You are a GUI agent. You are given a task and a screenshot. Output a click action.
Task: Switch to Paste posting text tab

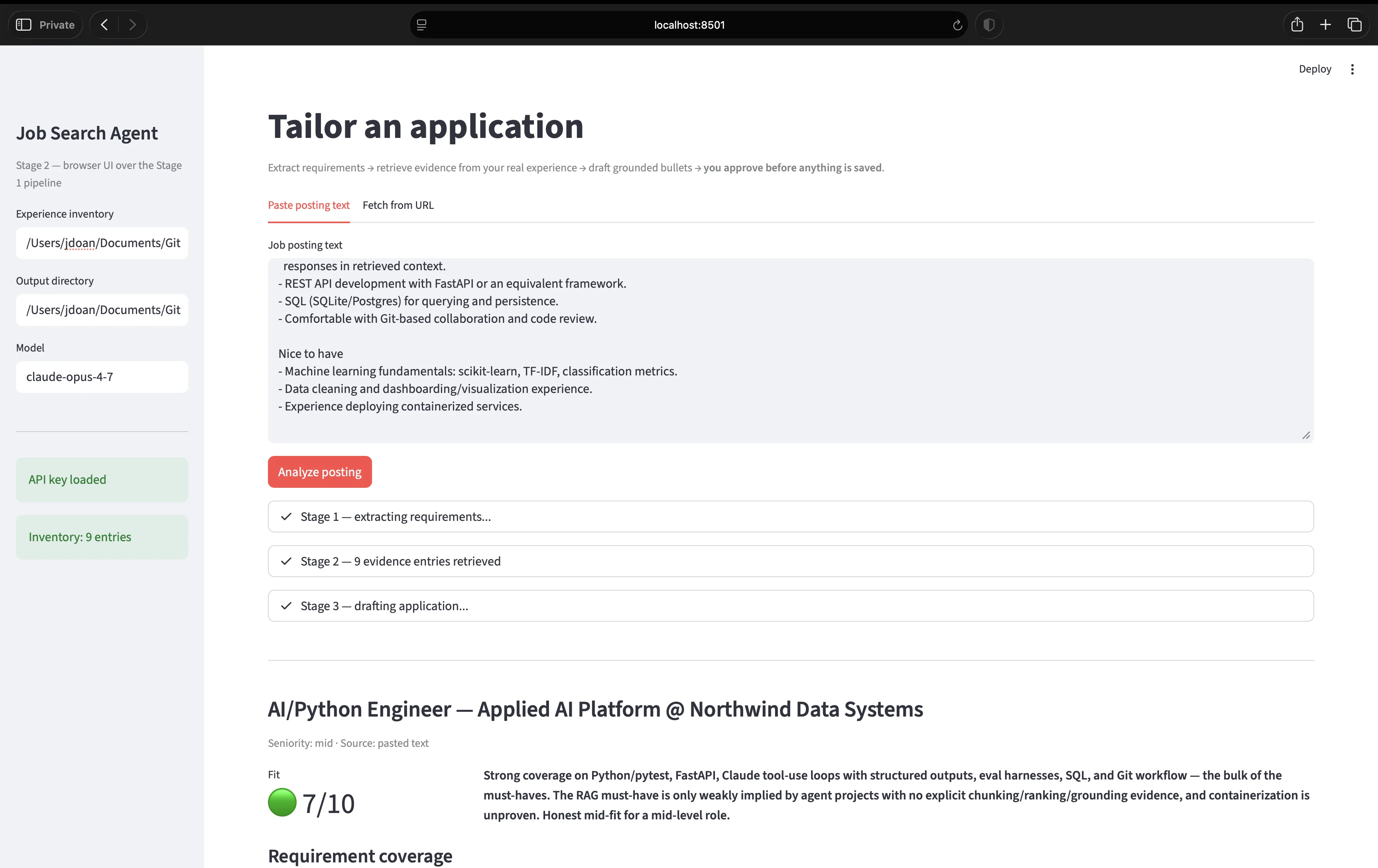pyautogui.click(x=309, y=205)
